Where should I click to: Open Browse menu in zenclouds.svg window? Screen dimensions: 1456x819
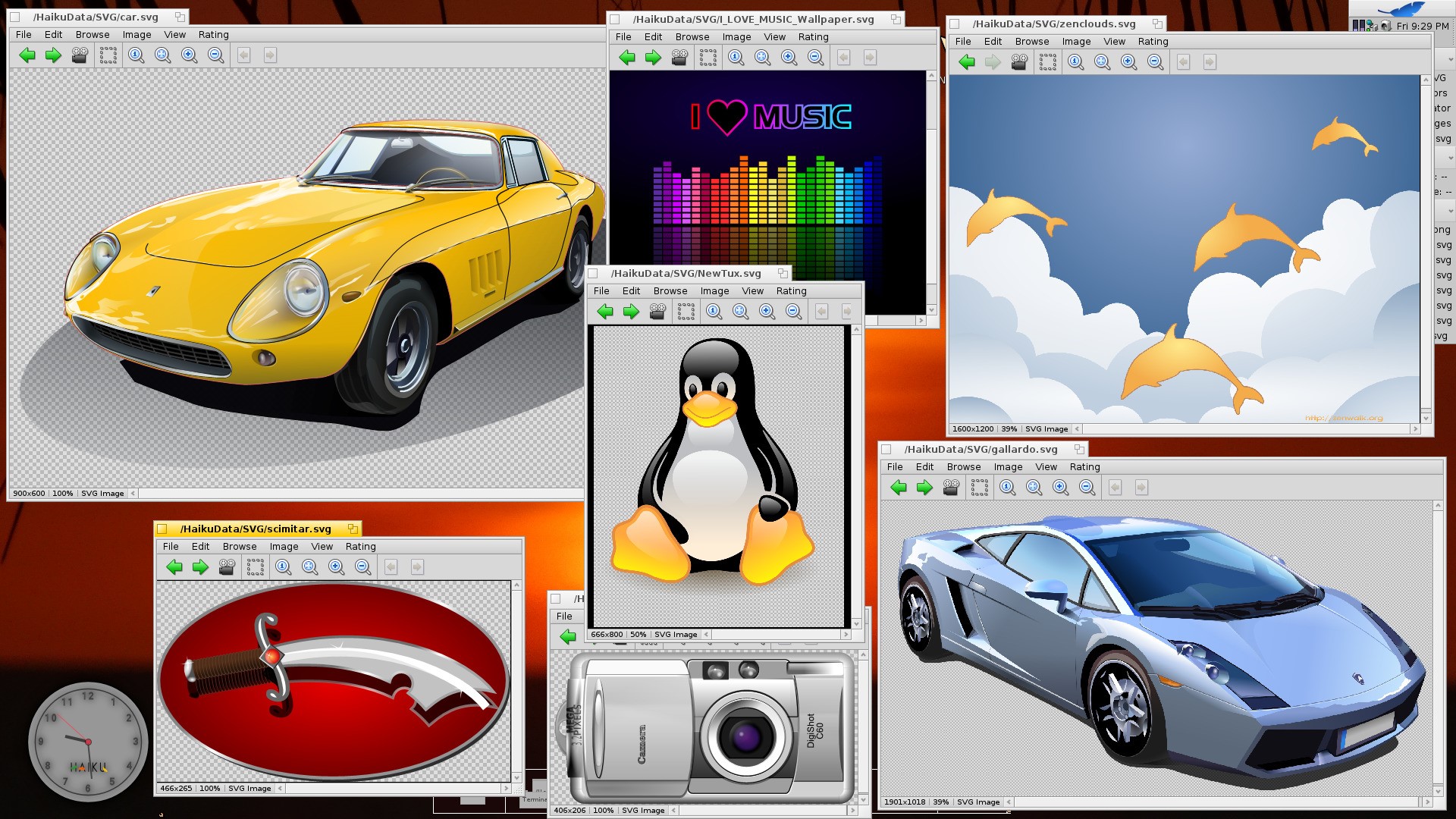pyautogui.click(x=1031, y=42)
